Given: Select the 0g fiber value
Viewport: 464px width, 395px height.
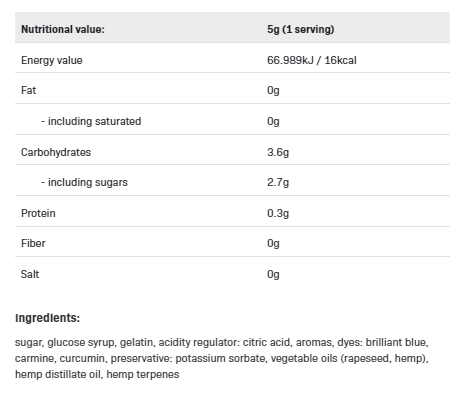Looking at the screenshot, I should pyautogui.click(x=273, y=243).
